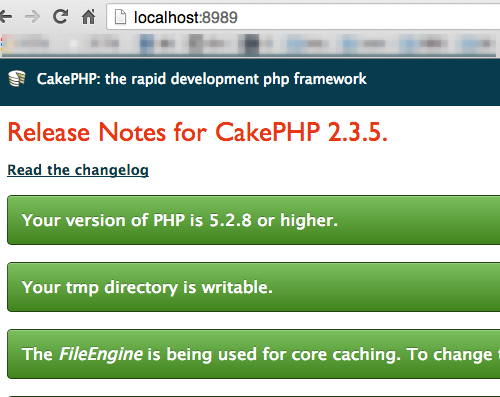Click the Release Notes for CakePHP 2.3.5 heading
Image resolution: width=500 pixels, height=397 pixels.
pos(198,132)
